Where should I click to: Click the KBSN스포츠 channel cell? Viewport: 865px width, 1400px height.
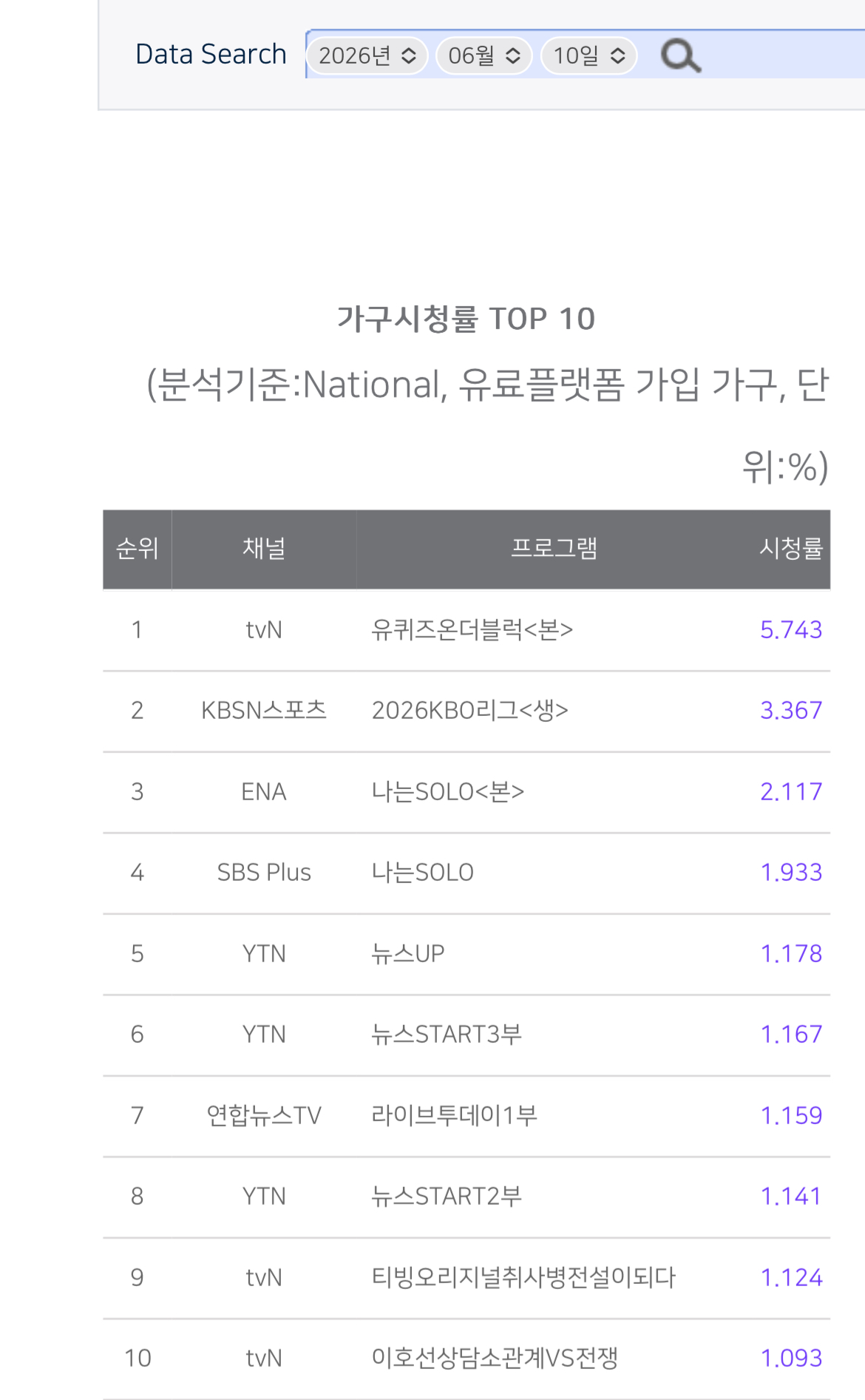(x=264, y=711)
